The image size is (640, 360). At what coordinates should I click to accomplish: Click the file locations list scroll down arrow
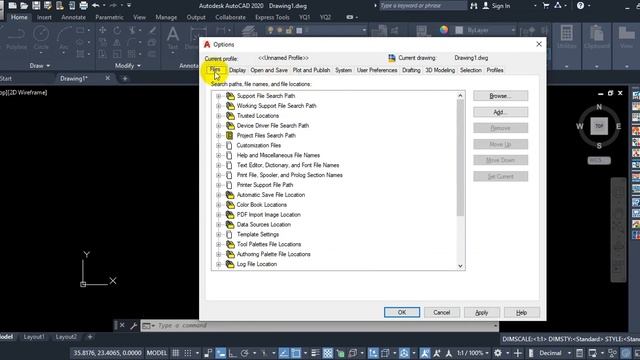(x=460, y=266)
